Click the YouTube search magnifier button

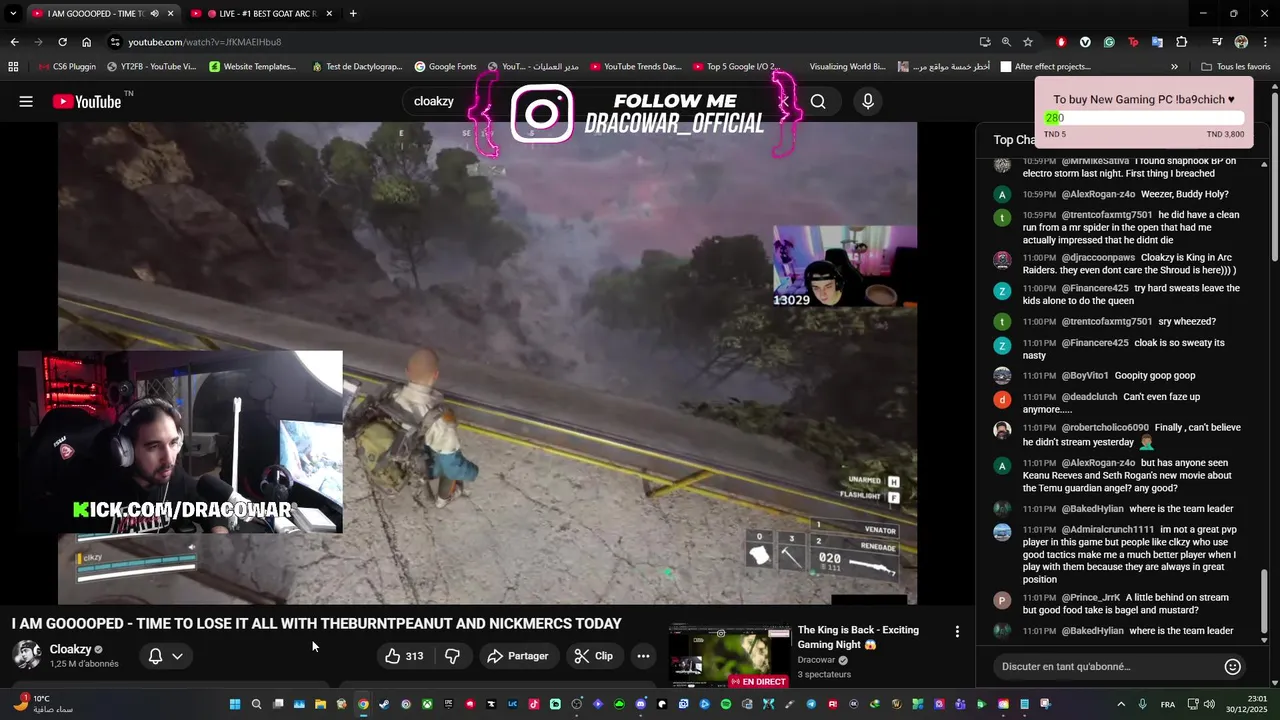[818, 101]
